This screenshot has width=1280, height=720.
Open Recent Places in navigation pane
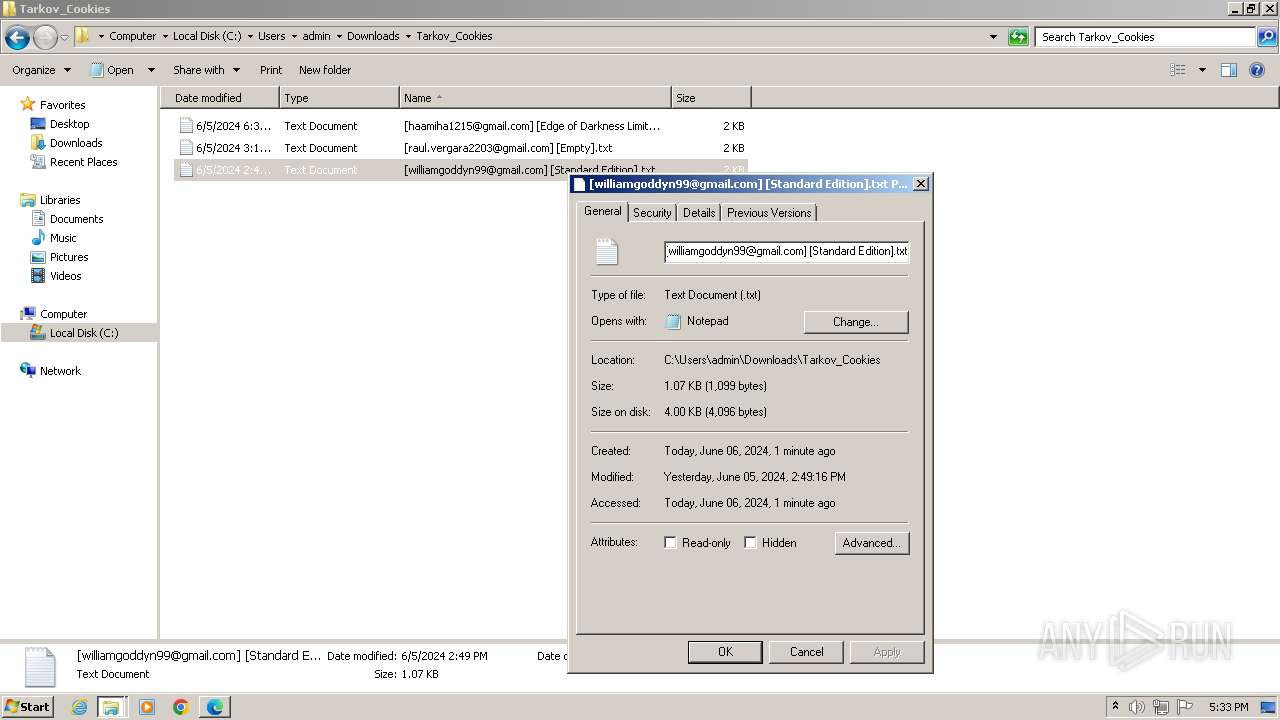[x=83, y=162]
